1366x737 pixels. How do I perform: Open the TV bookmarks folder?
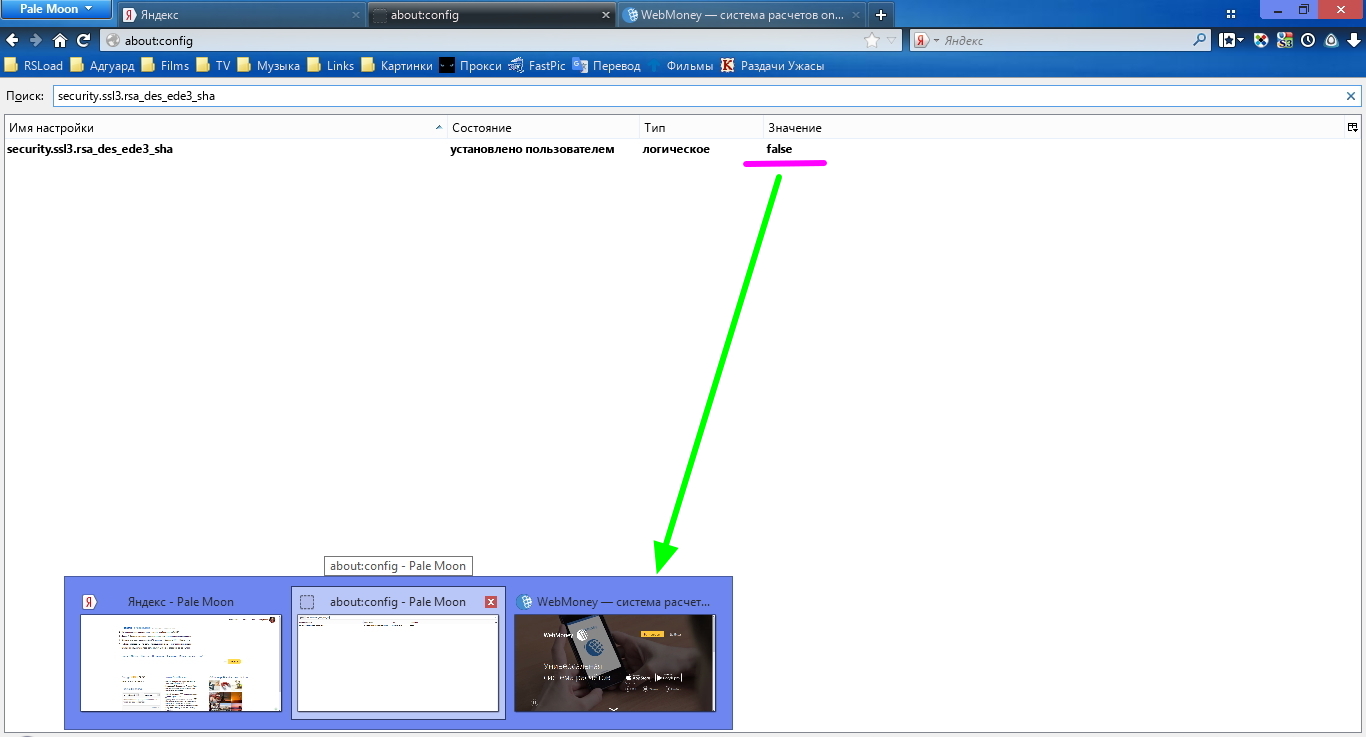pyautogui.click(x=213, y=66)
